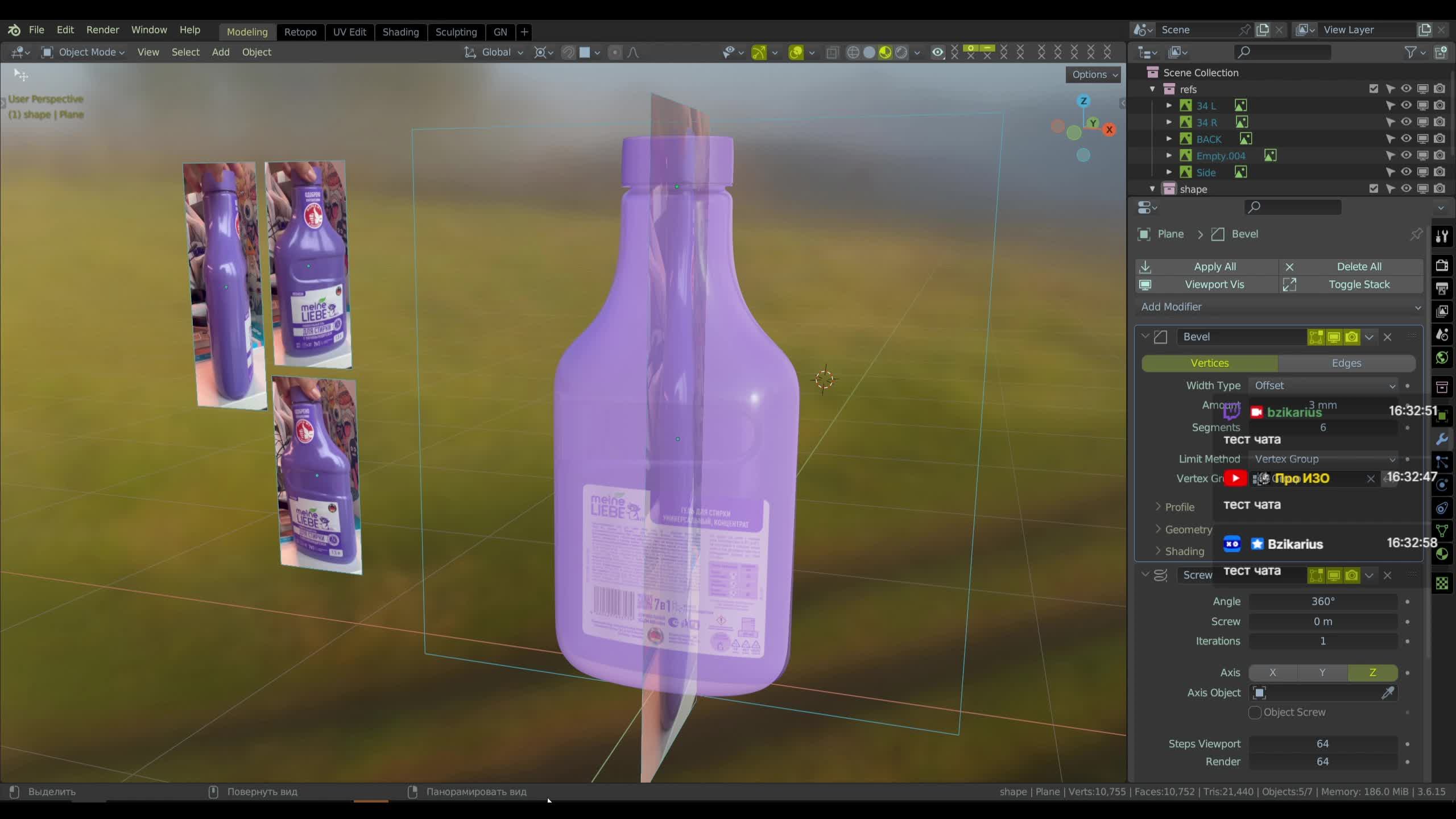Open Texture properties at sidebar bottom
Viewport: 1456px width, 819px height.
(1442, 583)
